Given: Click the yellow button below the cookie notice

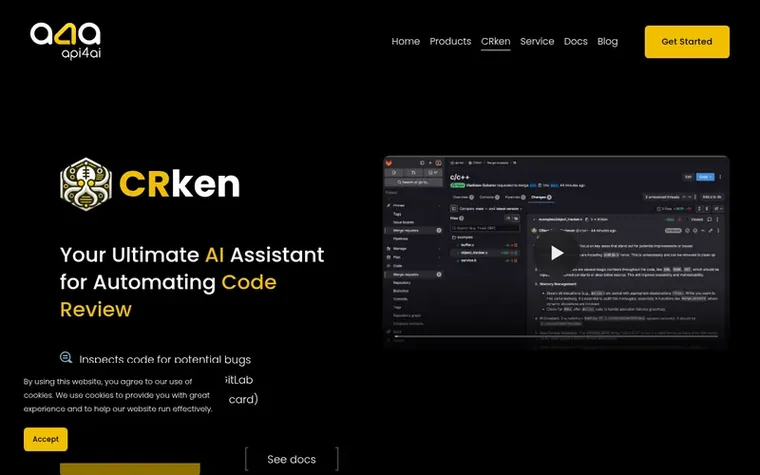Looking at the screenshot, I should tap(130, 469).
